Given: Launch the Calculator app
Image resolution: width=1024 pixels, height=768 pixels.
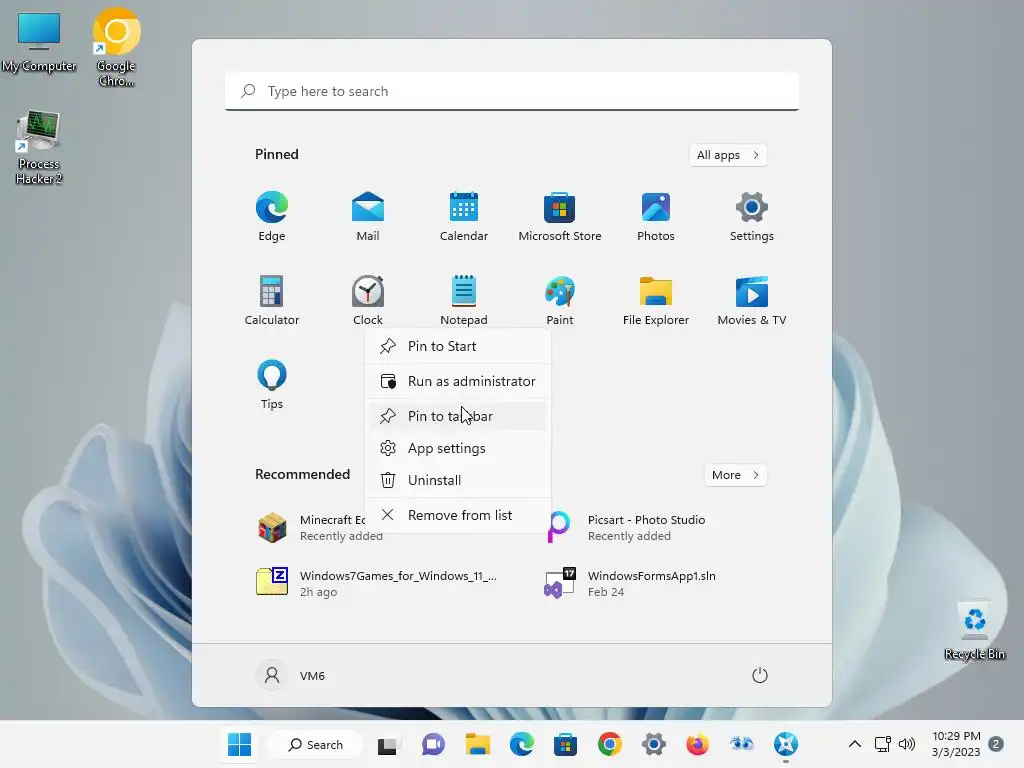Looking at the screenshot, I should 272,300.
